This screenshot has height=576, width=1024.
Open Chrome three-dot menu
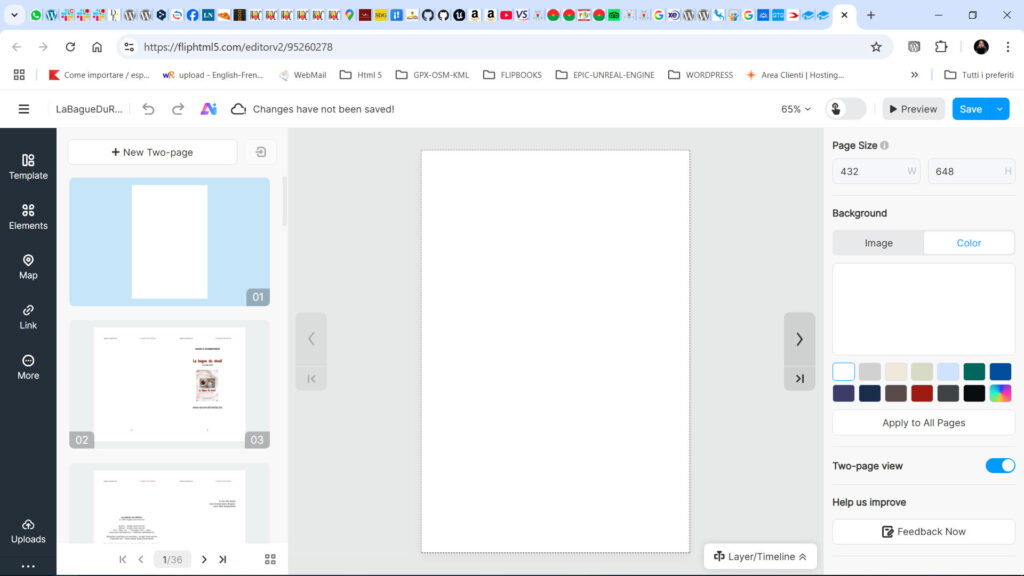click(x=1008, y=47)
